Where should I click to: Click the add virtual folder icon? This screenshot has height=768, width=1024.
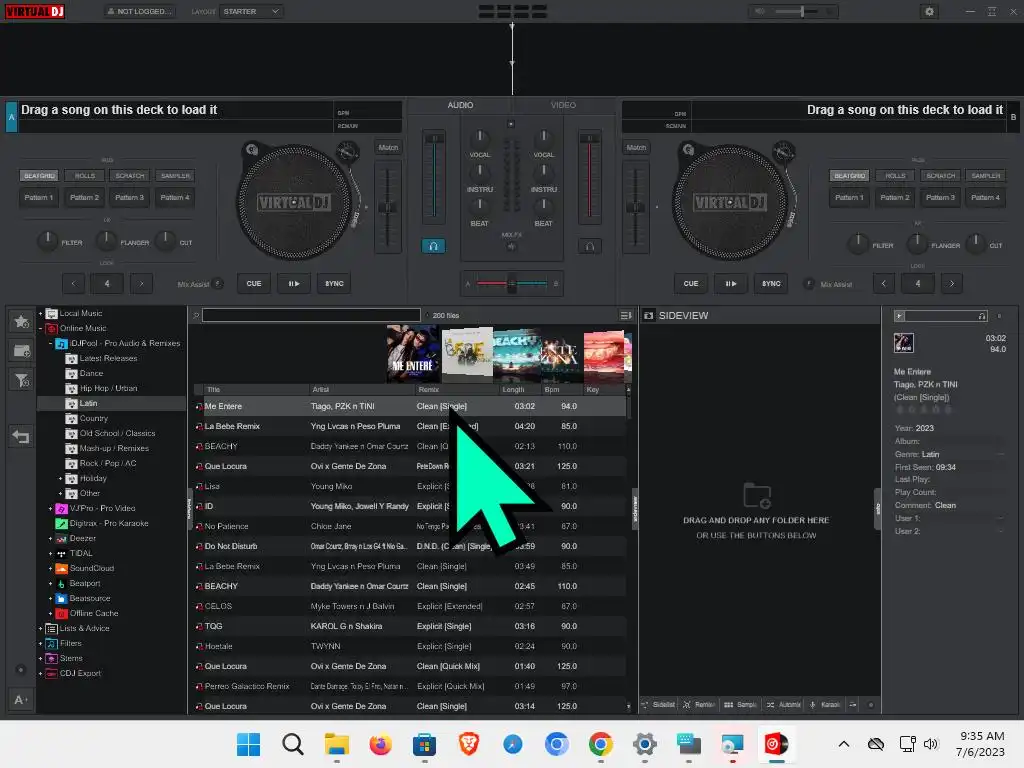(x=22, y=351)
